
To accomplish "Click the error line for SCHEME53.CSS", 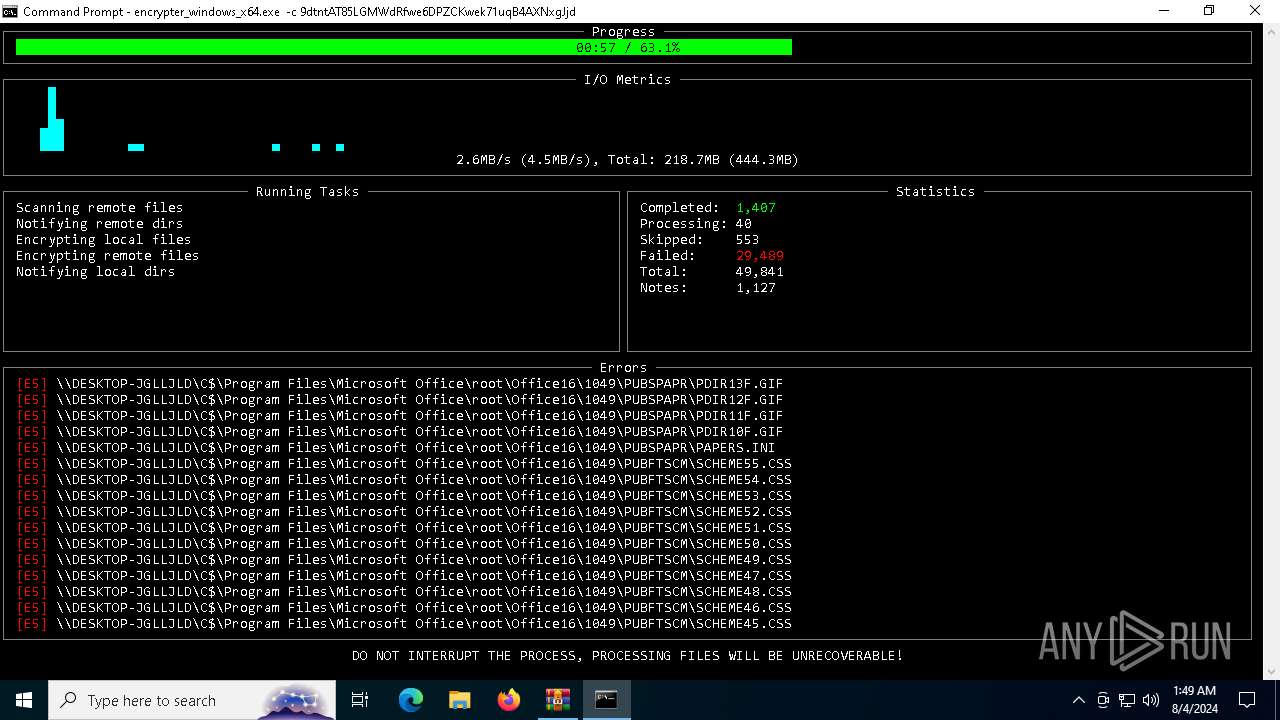I will (404, 496).
